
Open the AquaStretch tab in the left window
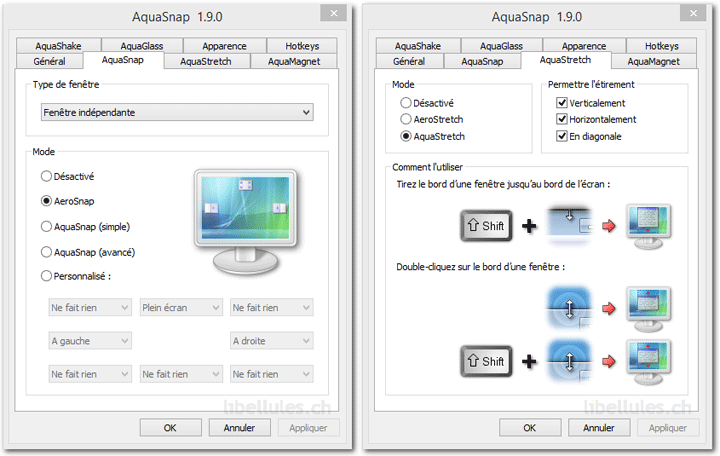coord(206,61)
